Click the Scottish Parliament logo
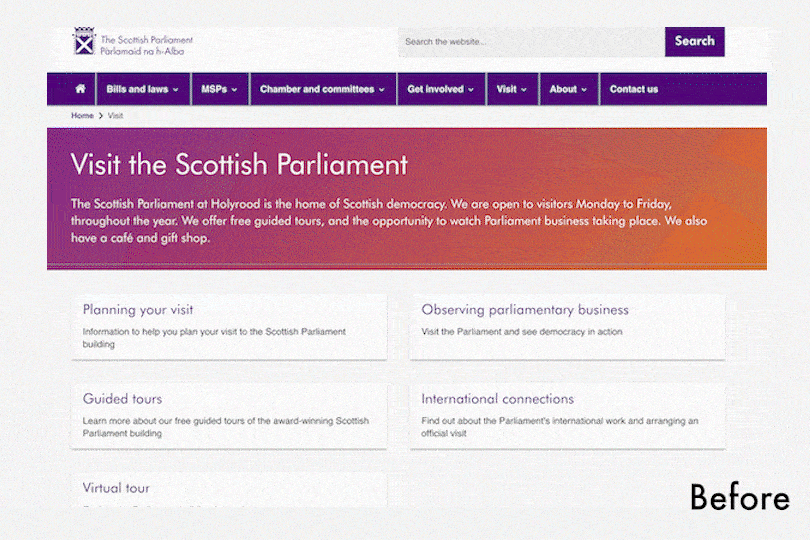Image resolution: width=810 pixels, height=540 pixels. [133, 43]
